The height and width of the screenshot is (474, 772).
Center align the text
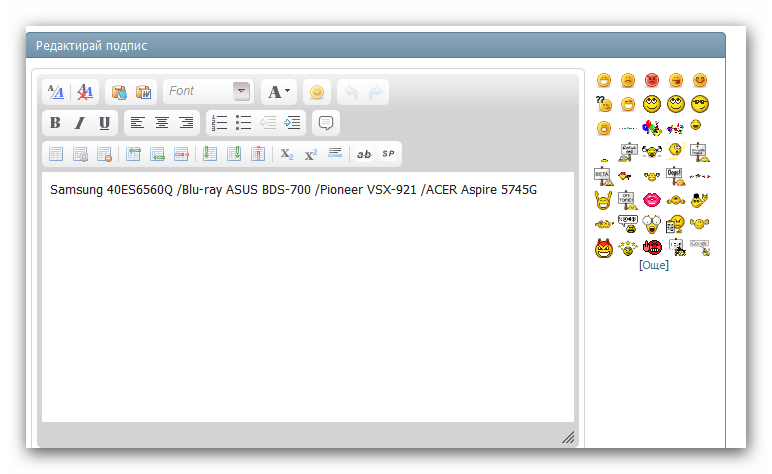coord(162,123)
